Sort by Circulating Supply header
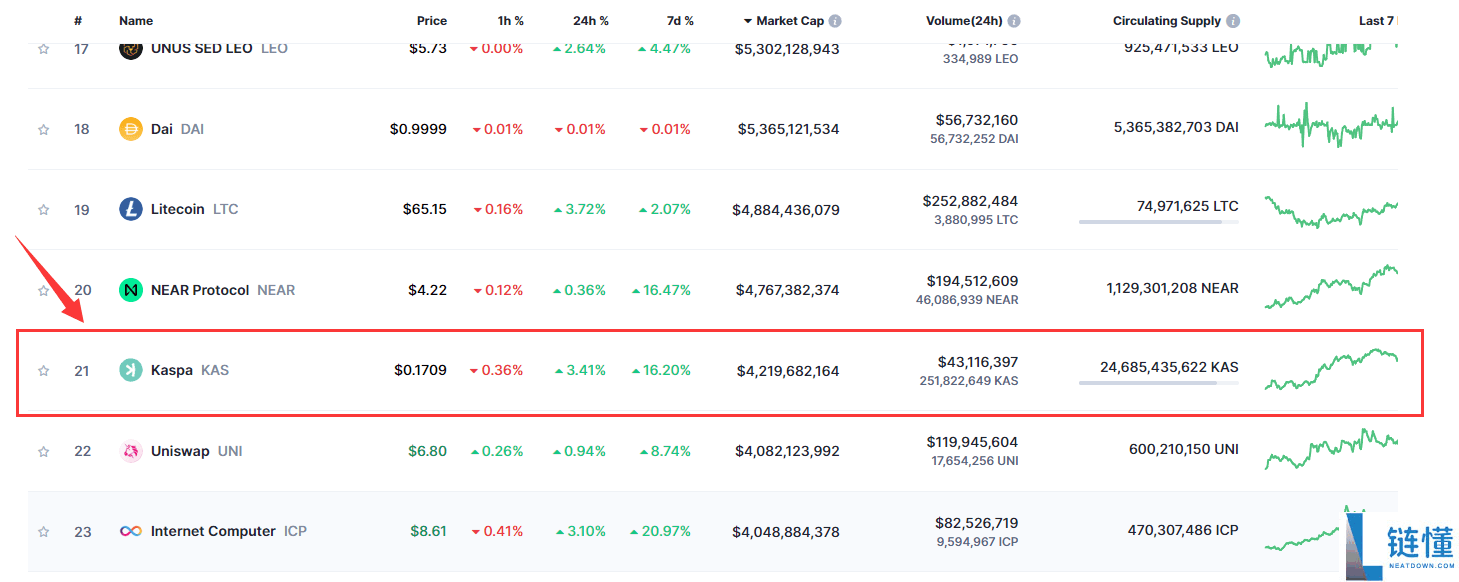The width and height of the screenshot is (1459, 582). [x=1167, y=21]
